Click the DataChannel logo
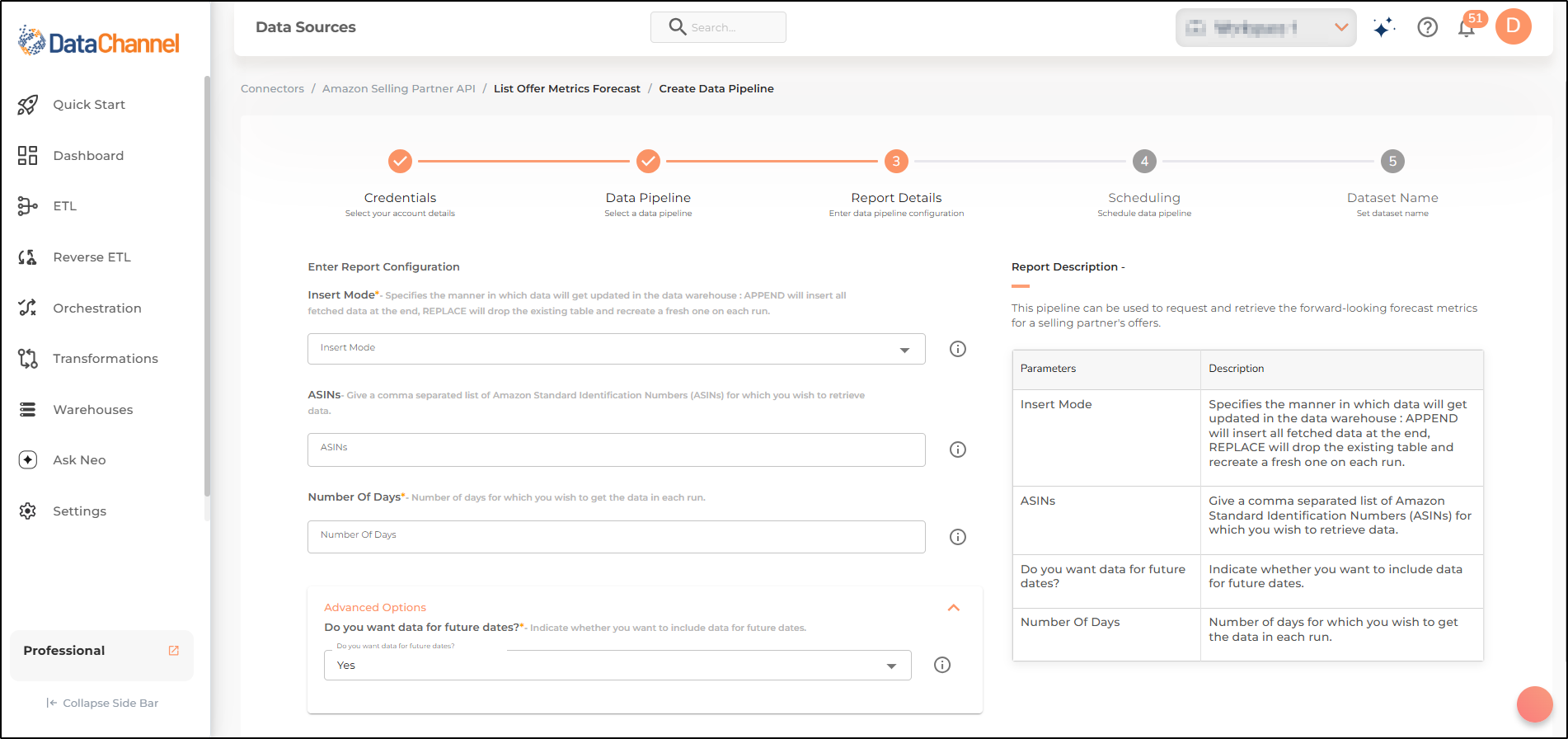This screenshot has height=739, width=1568. coord(99,41)
